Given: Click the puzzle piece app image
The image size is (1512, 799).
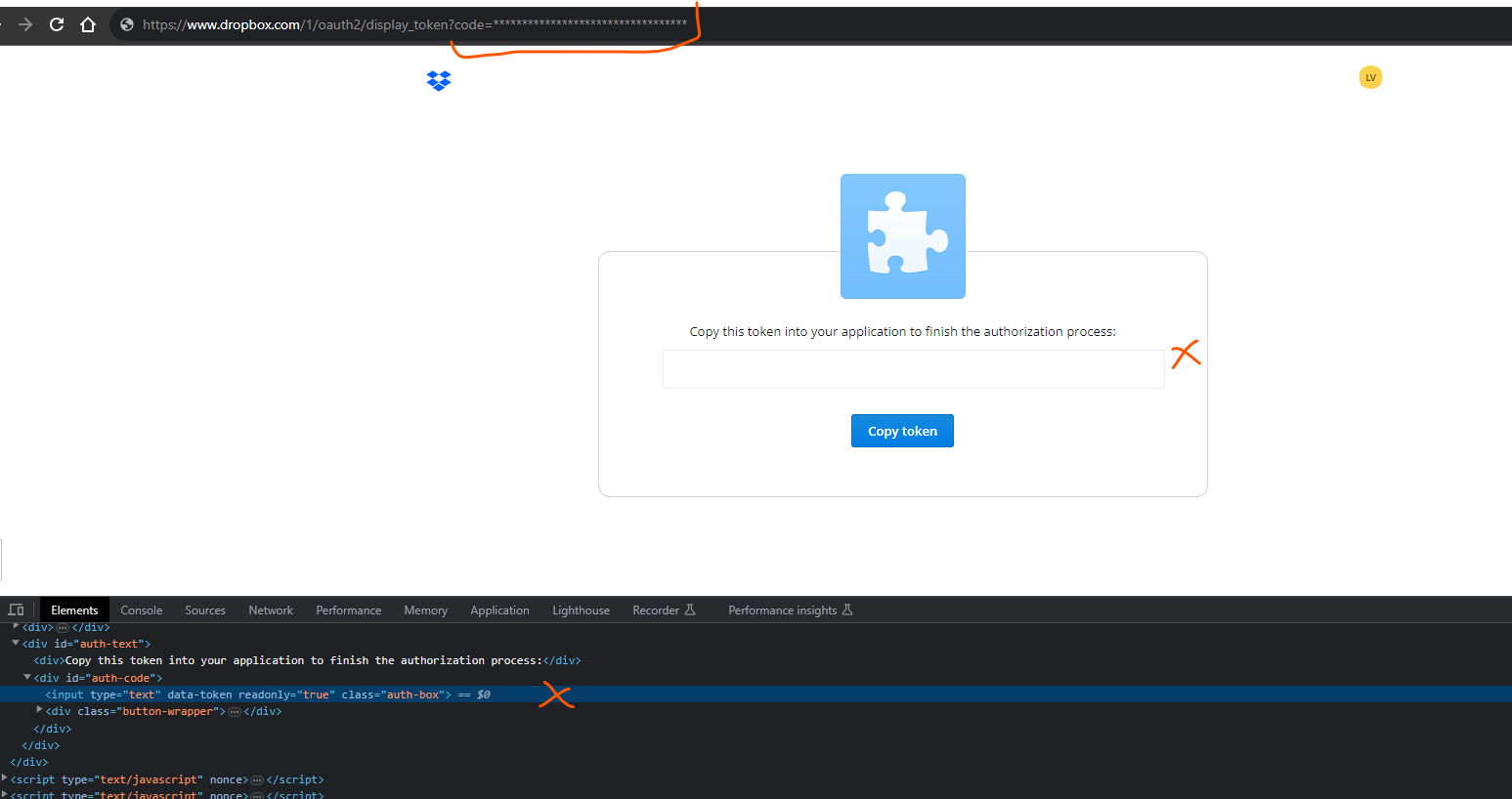Looking at the screenshot, I should [902, 236].
